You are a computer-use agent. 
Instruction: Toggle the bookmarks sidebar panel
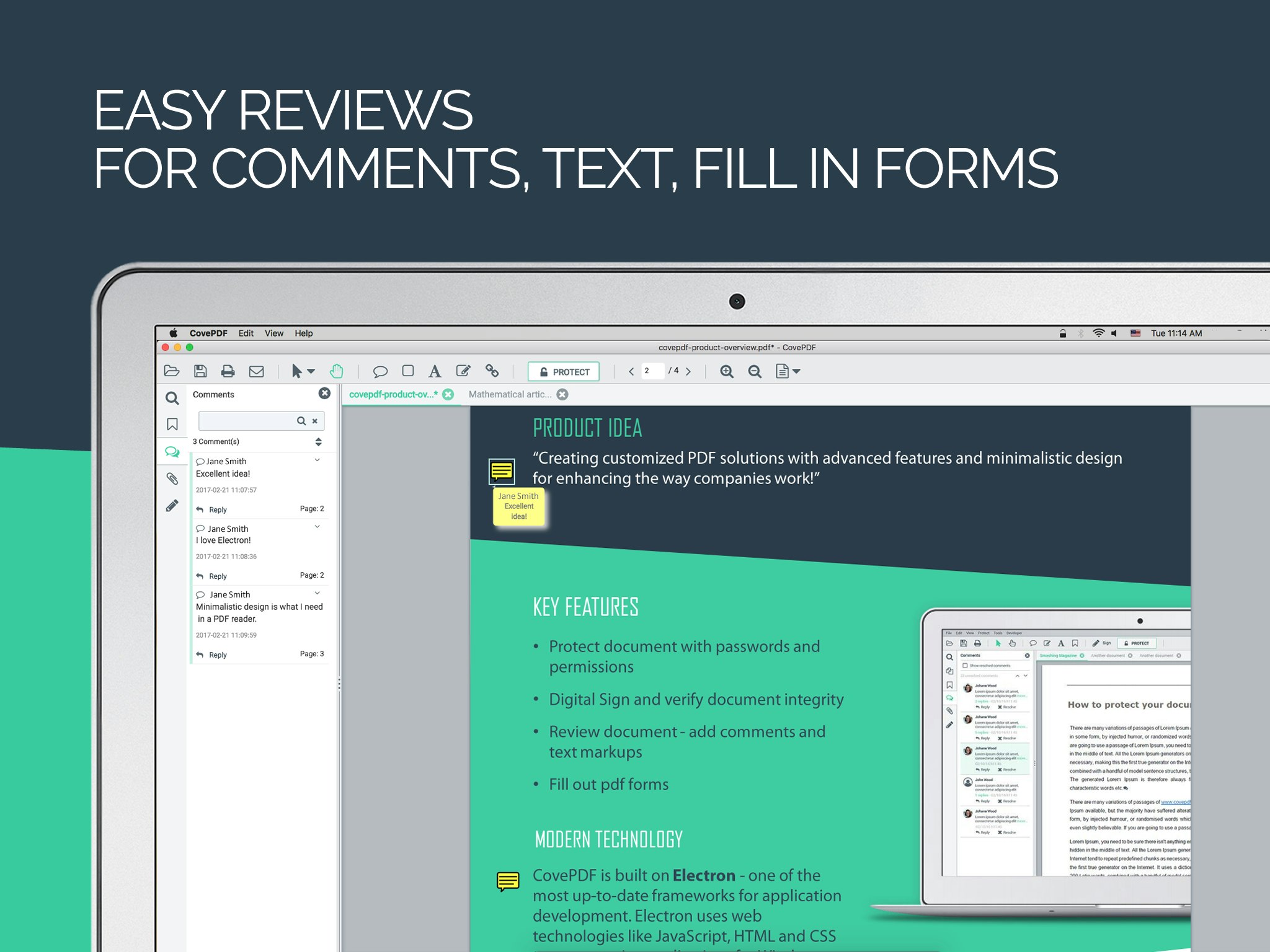172,425
